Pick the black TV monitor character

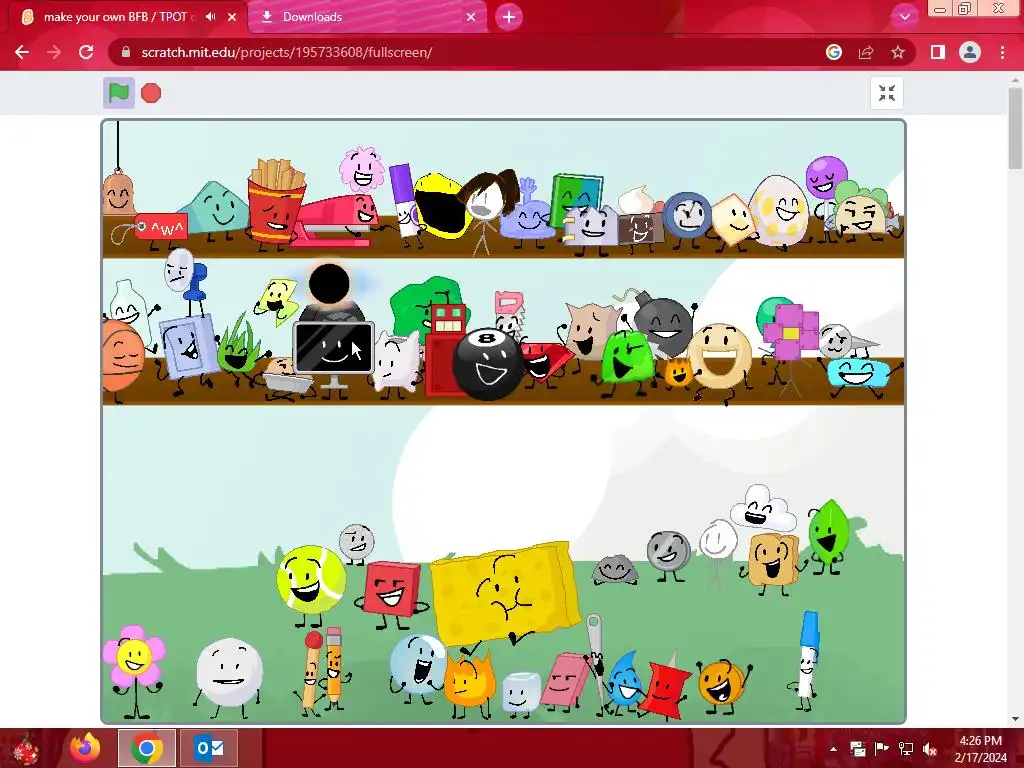334,348
